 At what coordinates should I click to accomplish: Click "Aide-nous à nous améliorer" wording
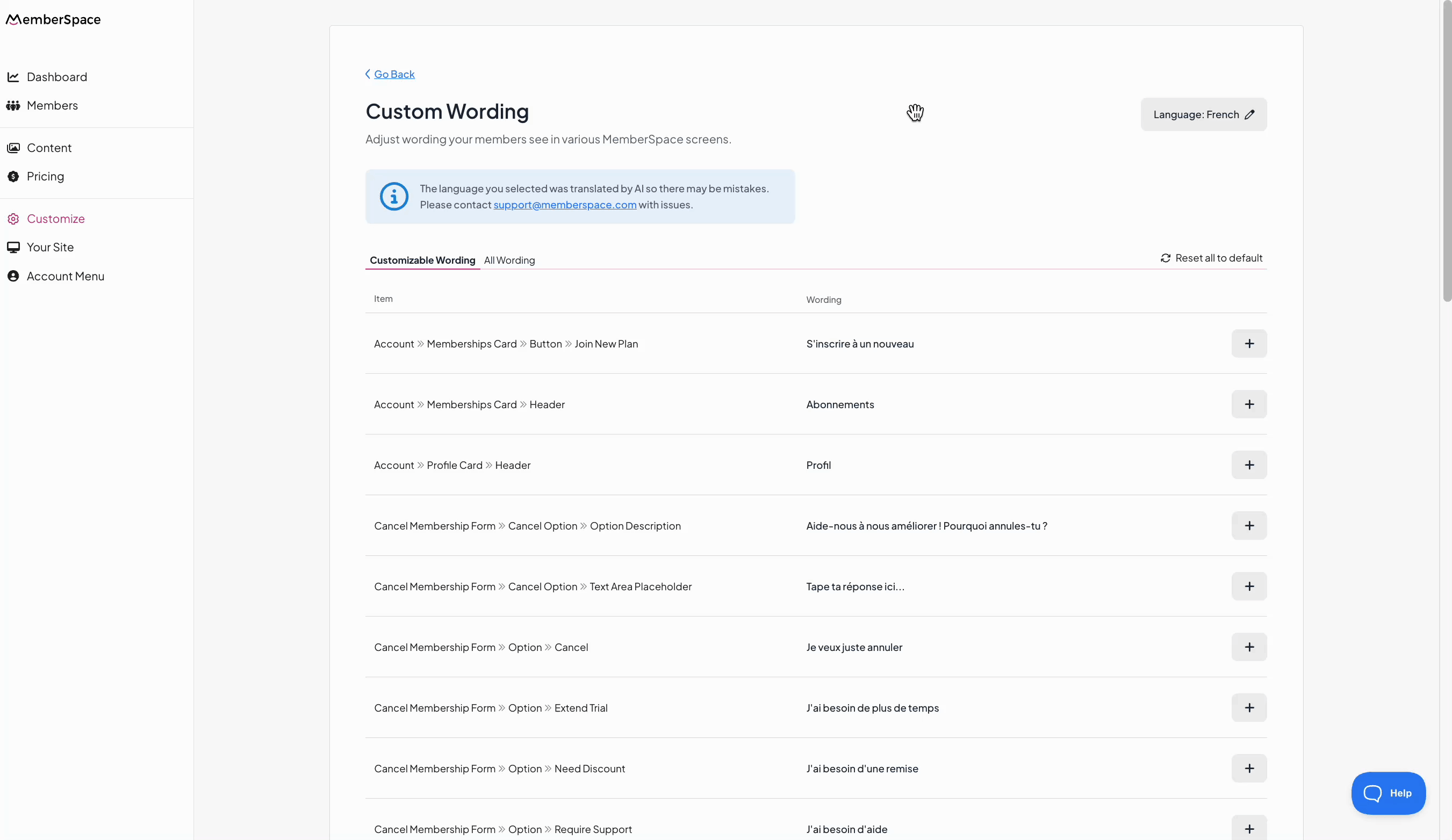[x=926, y=526]
